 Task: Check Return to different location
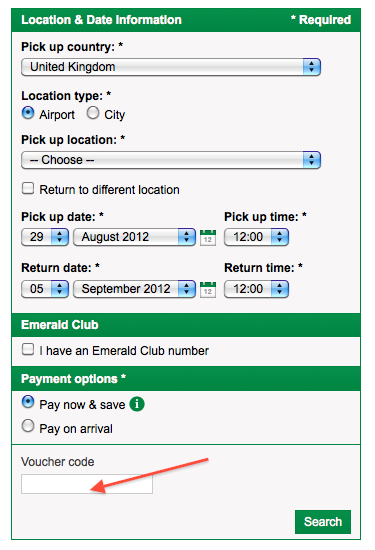28,188
